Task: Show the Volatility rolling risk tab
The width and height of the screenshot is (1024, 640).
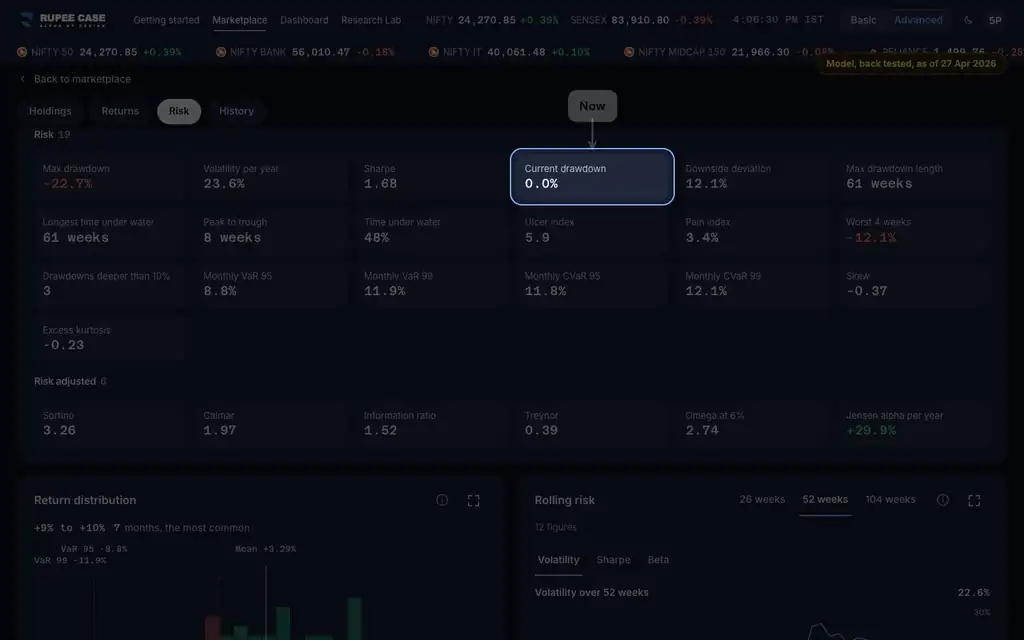Action: tap(558, 560)
